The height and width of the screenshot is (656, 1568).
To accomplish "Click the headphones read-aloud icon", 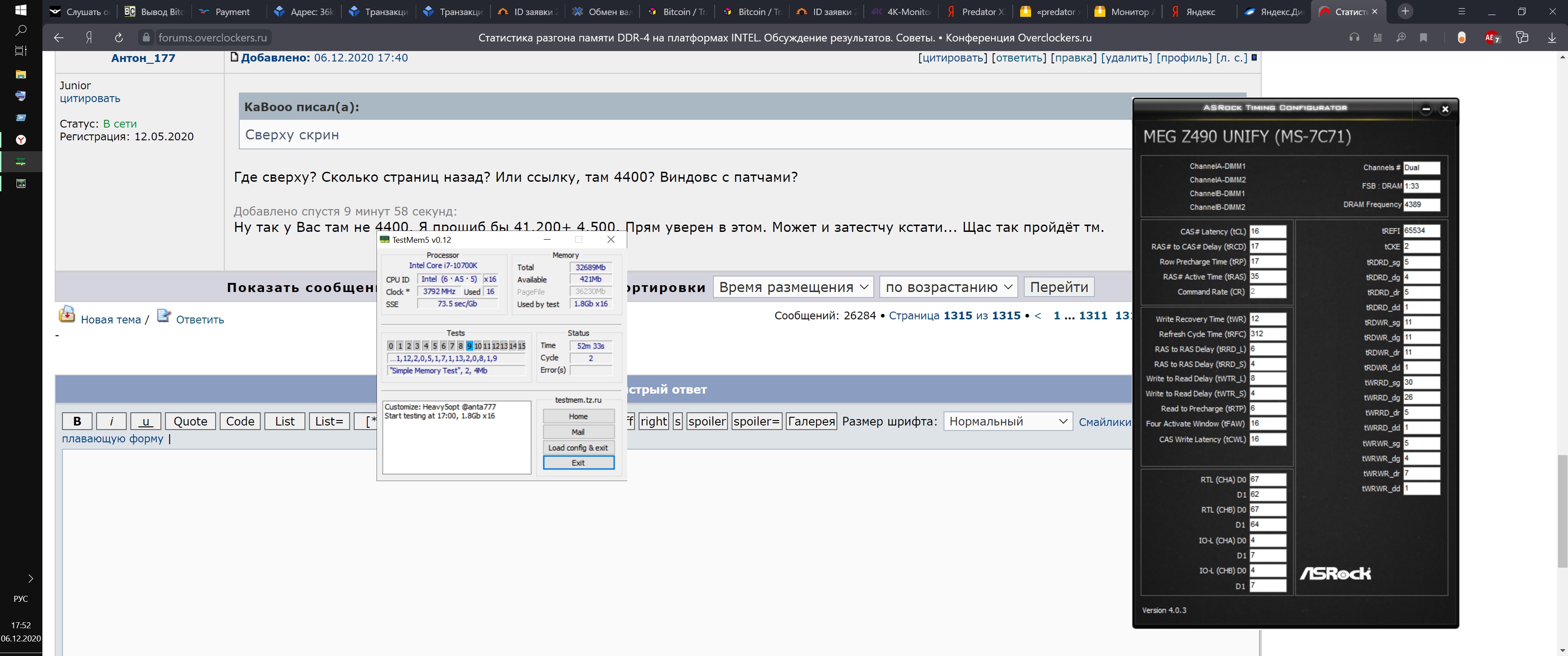I will [1354, 38].
